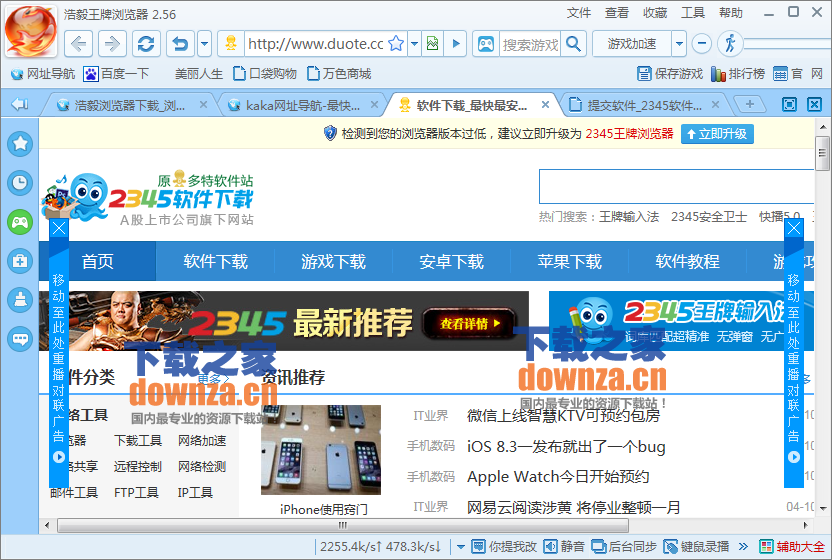Open the 查看 menu
This screenshot has height=560, width=832.
617,13
